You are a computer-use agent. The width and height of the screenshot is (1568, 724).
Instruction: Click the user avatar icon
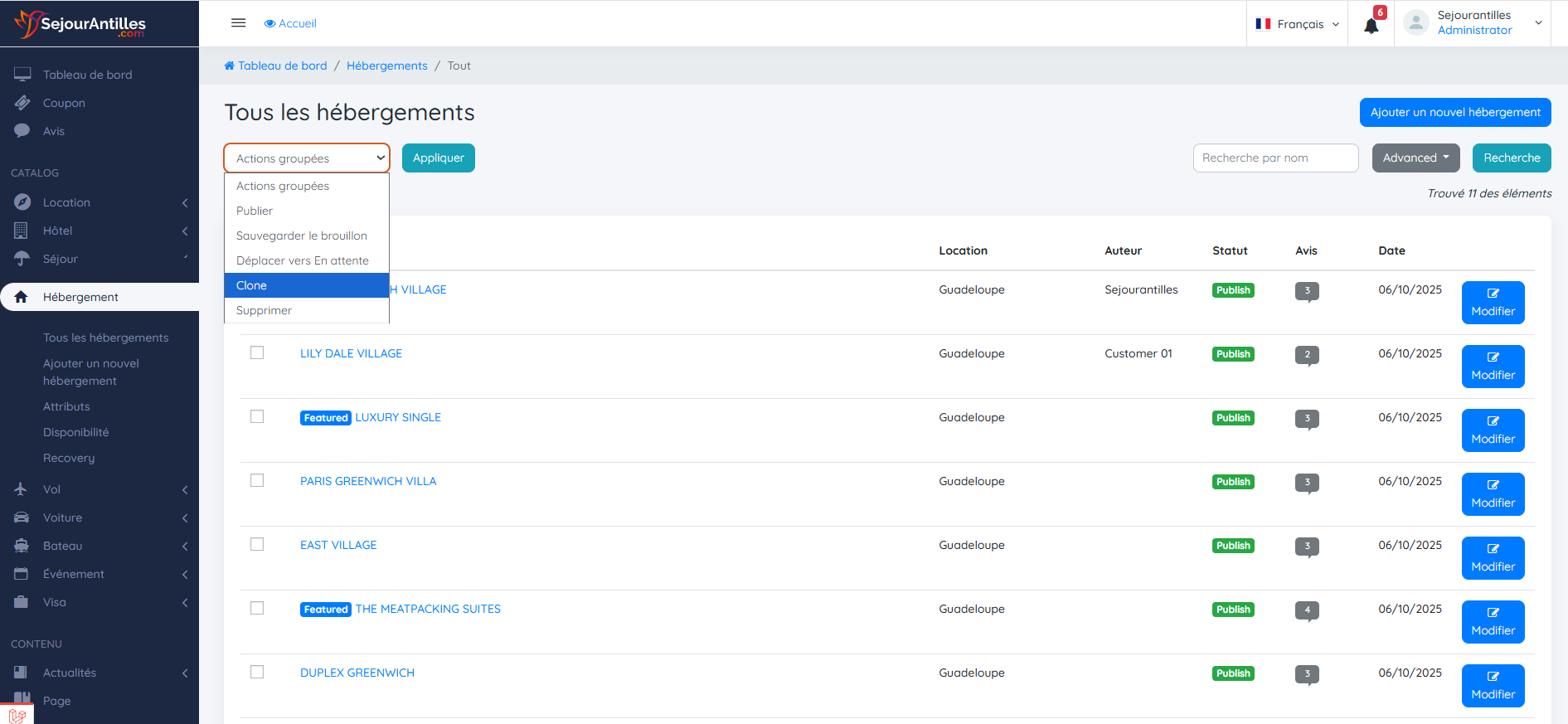(x=1416, y=23)
